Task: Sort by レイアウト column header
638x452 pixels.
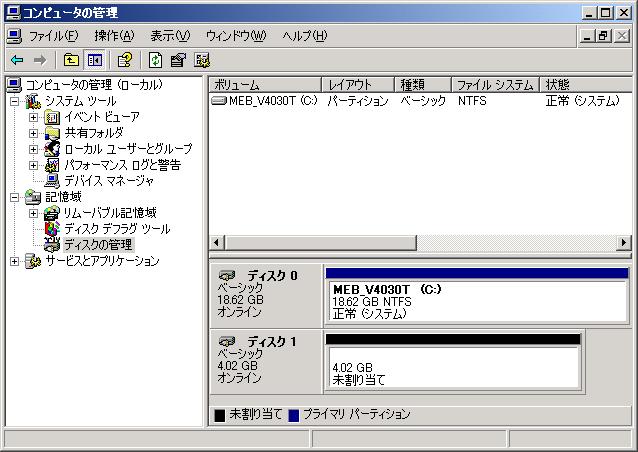Action: pyautogui.click(x=358, y=85)
